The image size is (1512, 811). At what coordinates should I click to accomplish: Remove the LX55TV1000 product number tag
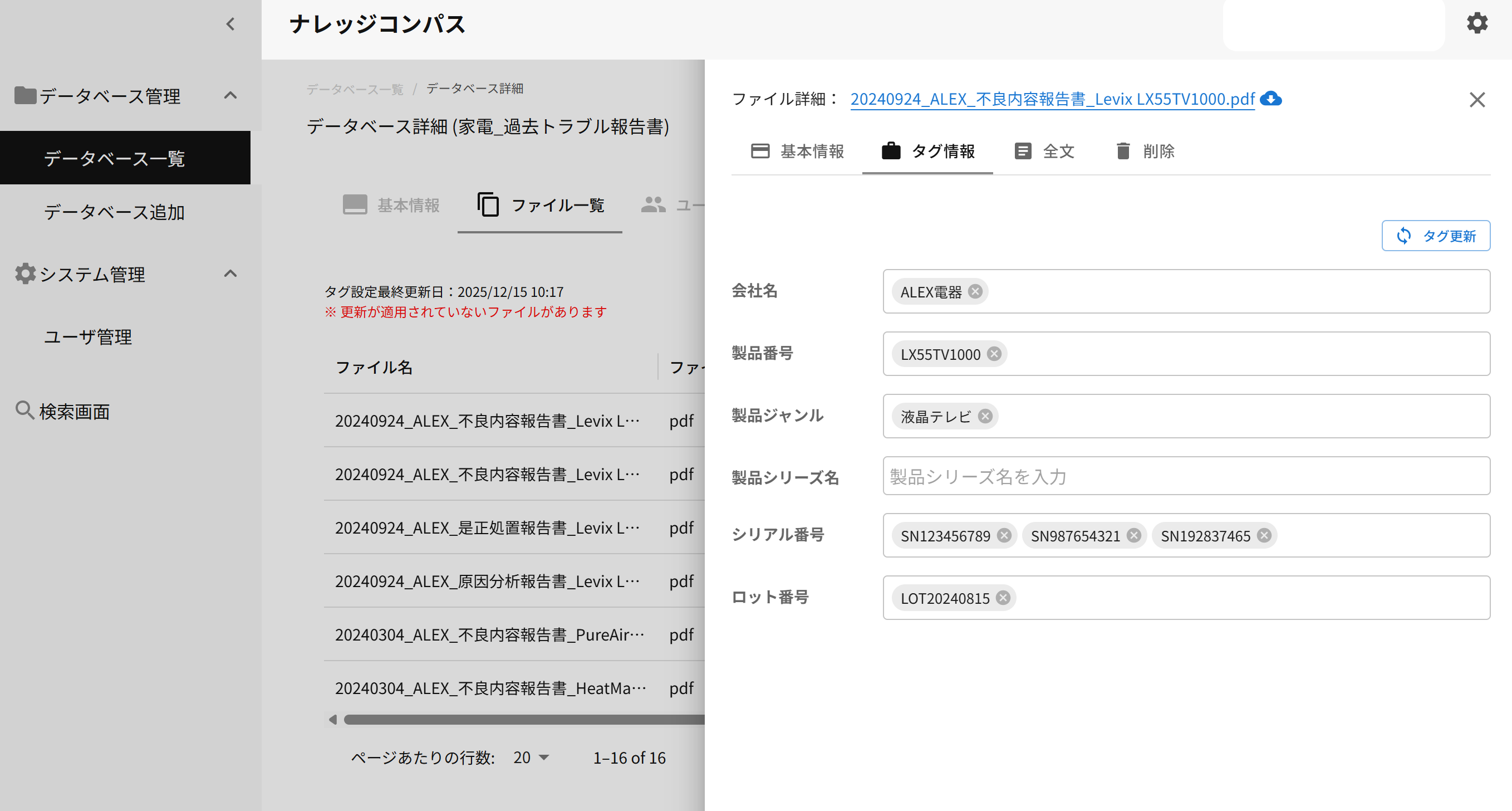pos(994,354)
